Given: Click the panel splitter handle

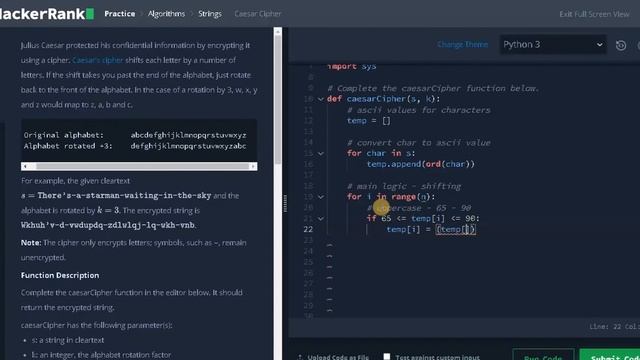Looking at the screenshot, I should click(x=285, y=203).
